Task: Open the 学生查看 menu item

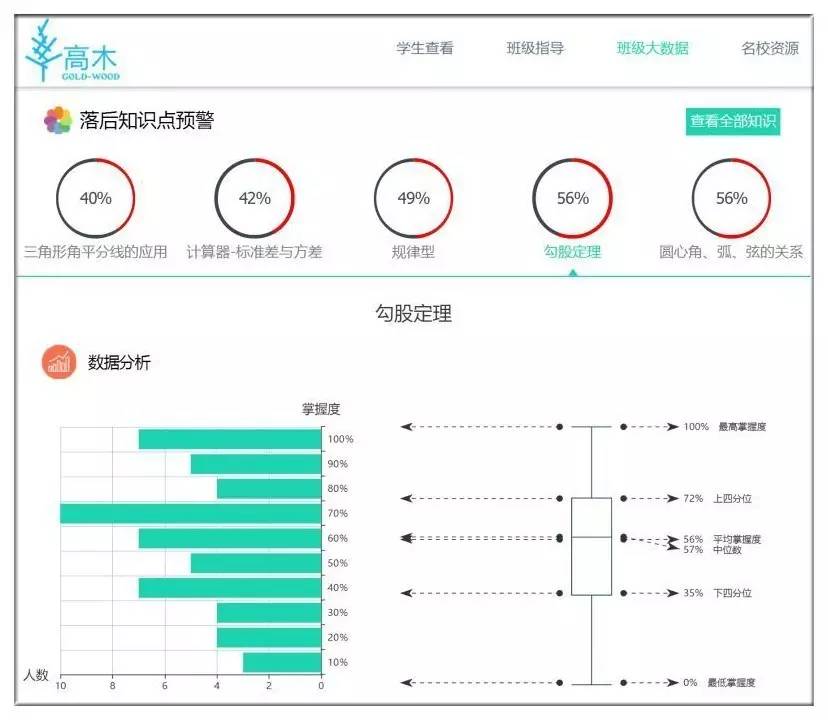Action: 424,48
